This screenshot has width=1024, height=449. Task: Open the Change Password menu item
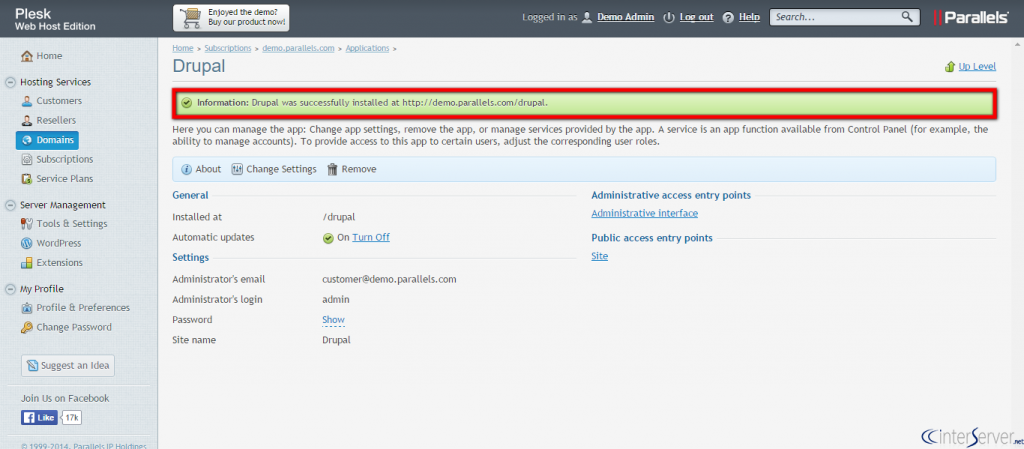coord(74,328)
